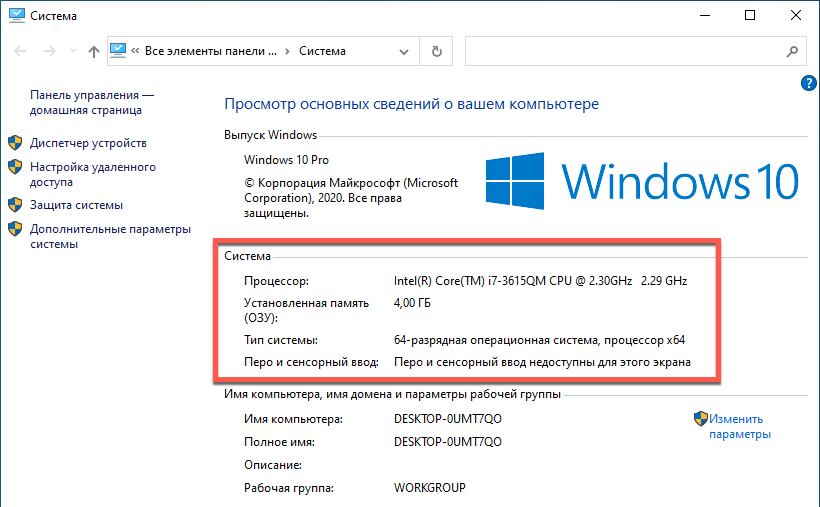820x507 pixels.
Task: Click the computer icon in address bar
Action: [118, 51]
